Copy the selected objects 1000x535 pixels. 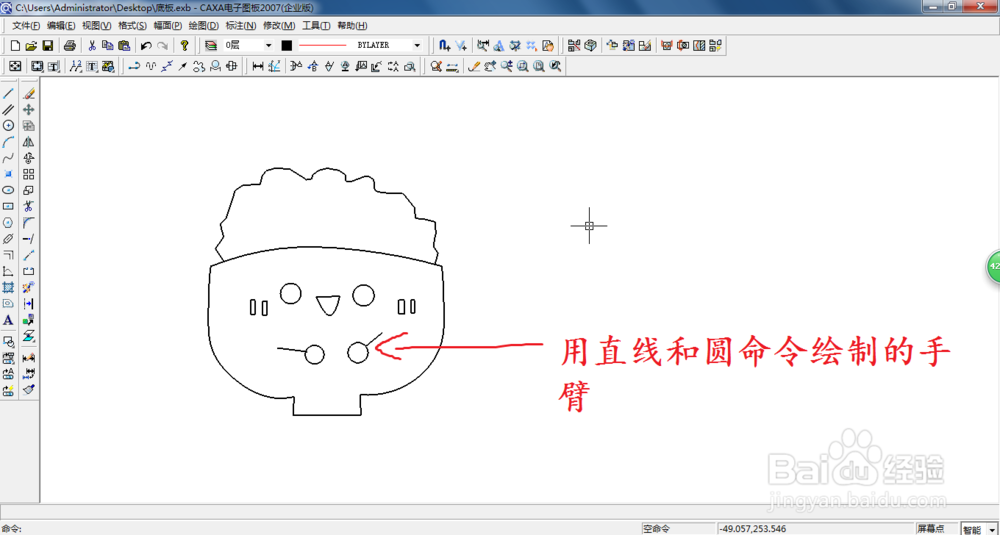(x=108, y=45)
